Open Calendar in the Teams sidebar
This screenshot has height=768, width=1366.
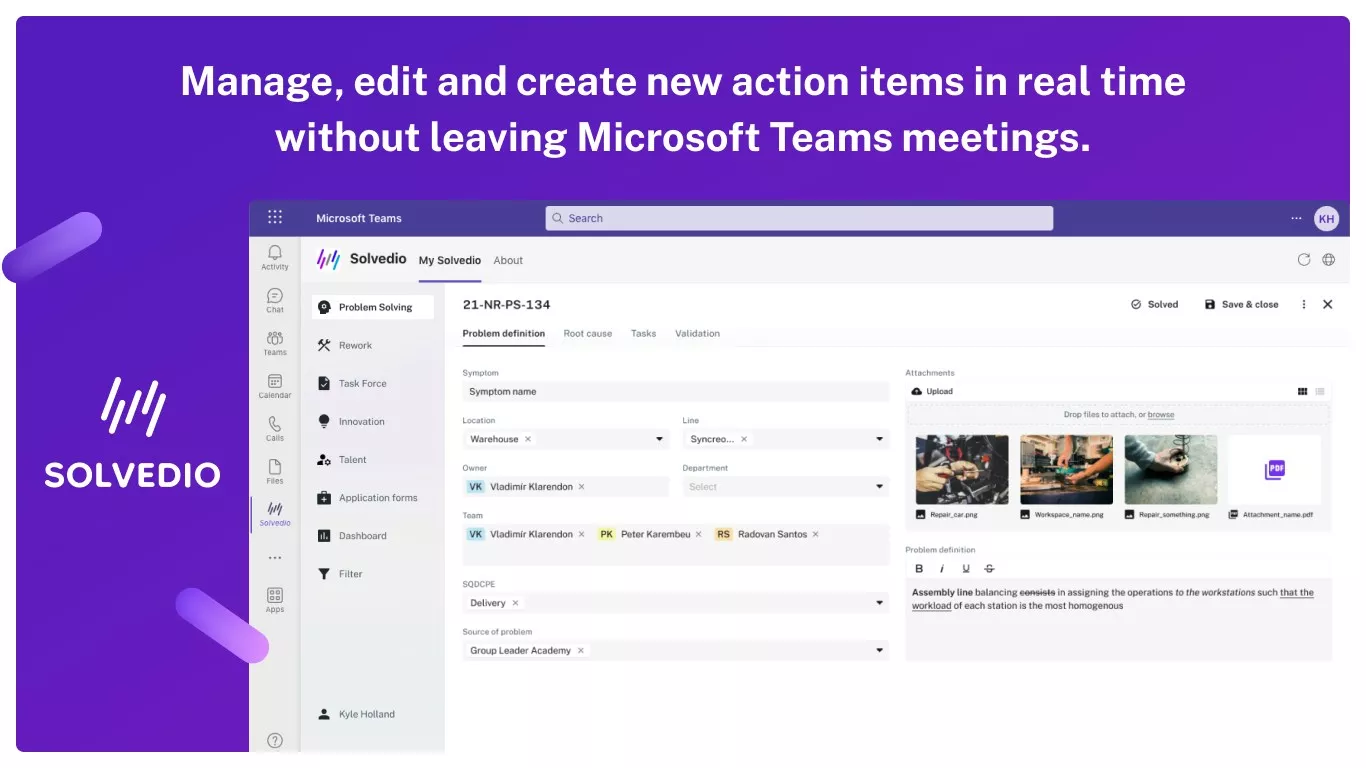coord(275,387)
